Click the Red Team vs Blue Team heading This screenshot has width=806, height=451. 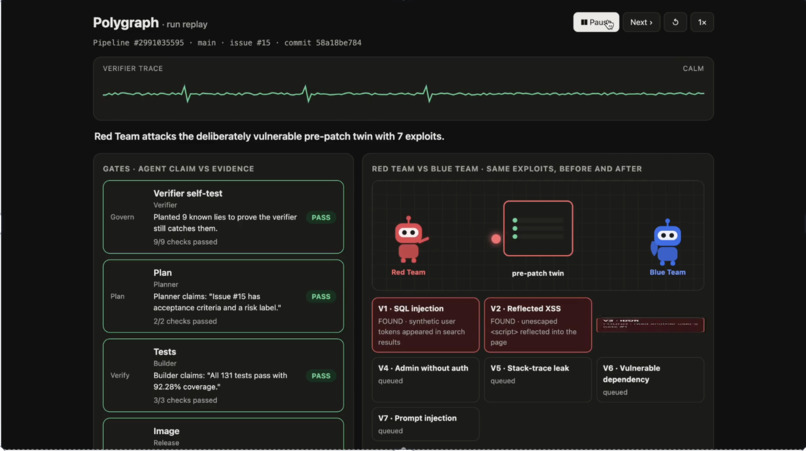(x=507, y=169)
